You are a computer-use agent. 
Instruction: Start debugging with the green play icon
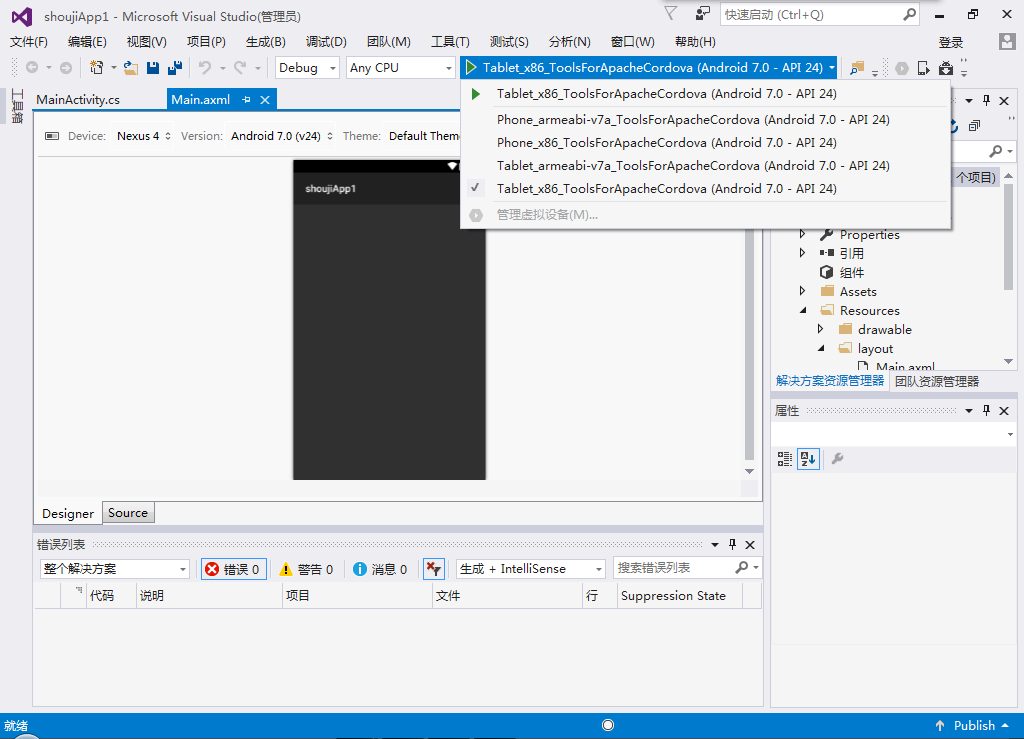(471, 67)
